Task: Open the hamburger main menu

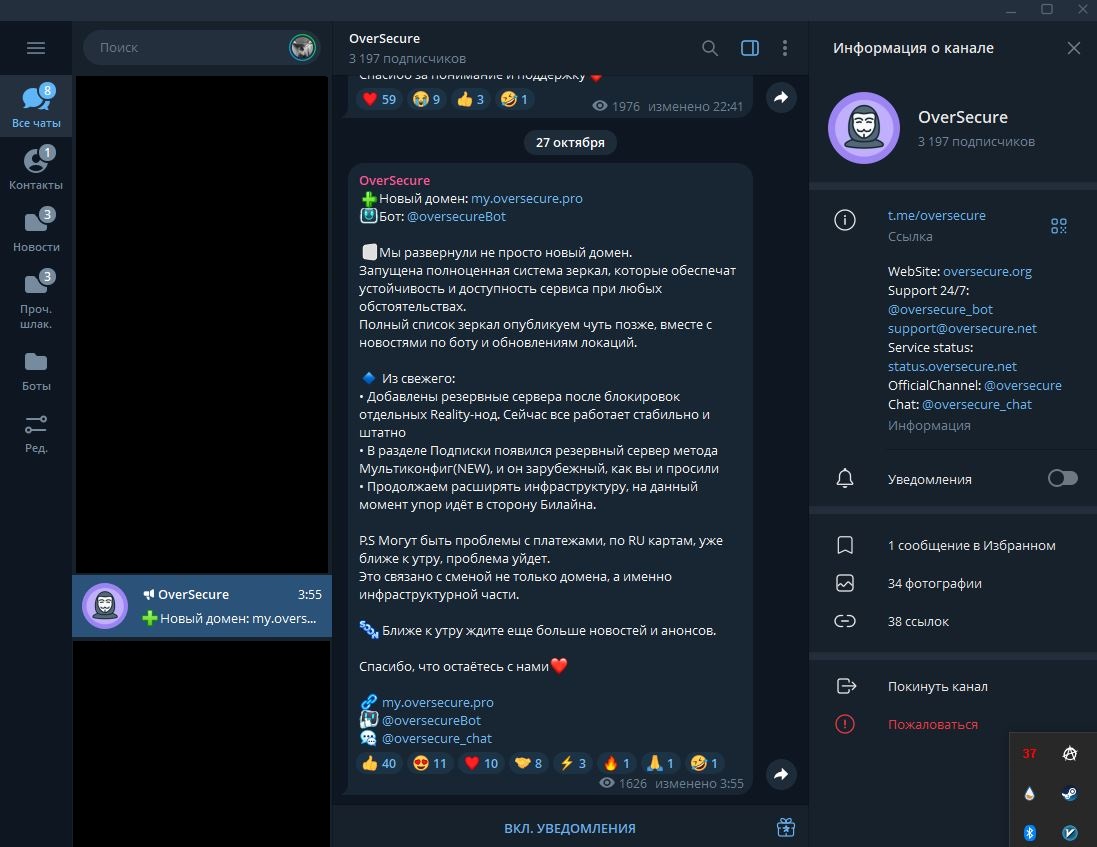Action: coord(36,48)
